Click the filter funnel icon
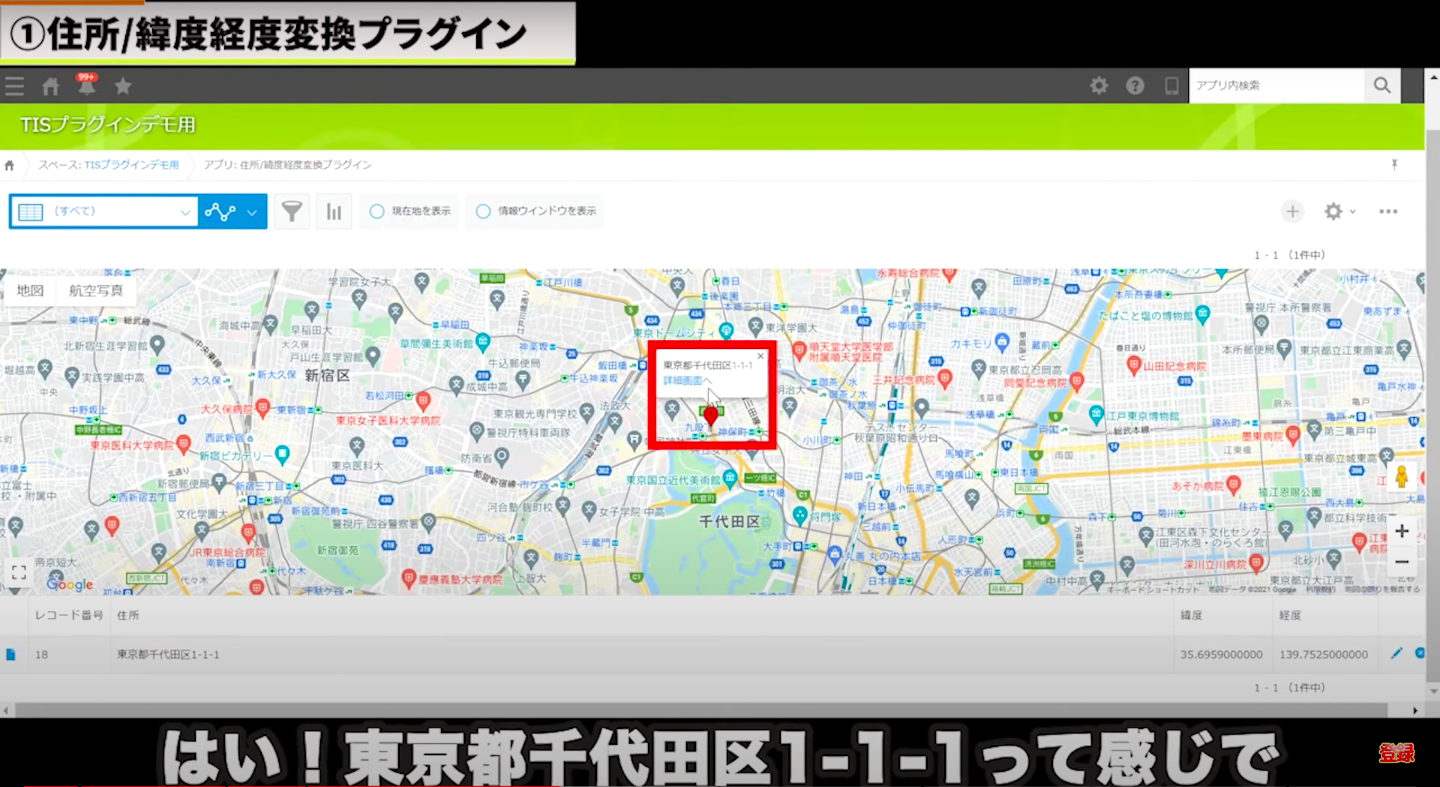Viewport: 1440px width, 787px height. (291, 211)
